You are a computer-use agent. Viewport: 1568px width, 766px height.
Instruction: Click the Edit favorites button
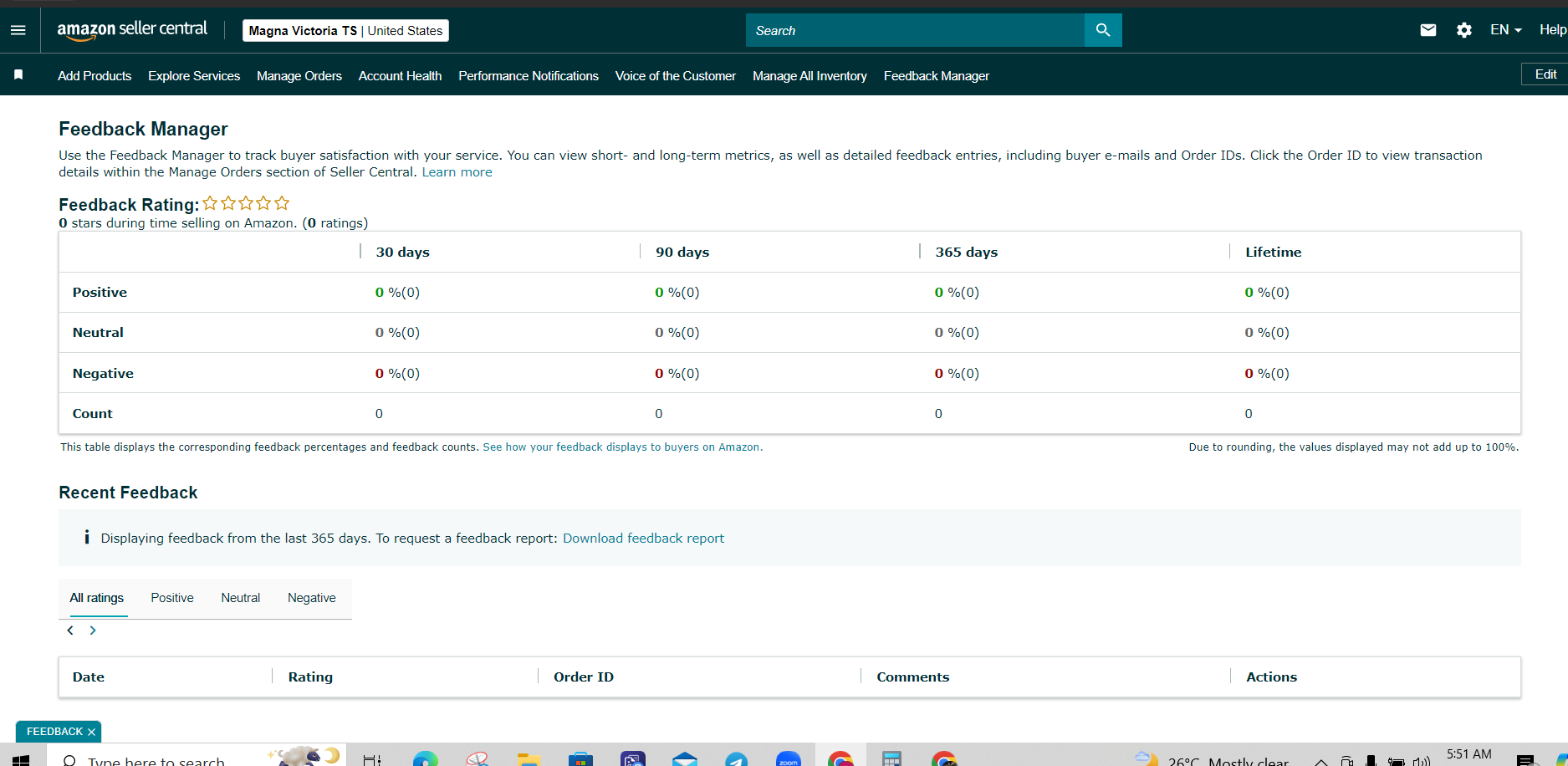tap(1545, 74)
